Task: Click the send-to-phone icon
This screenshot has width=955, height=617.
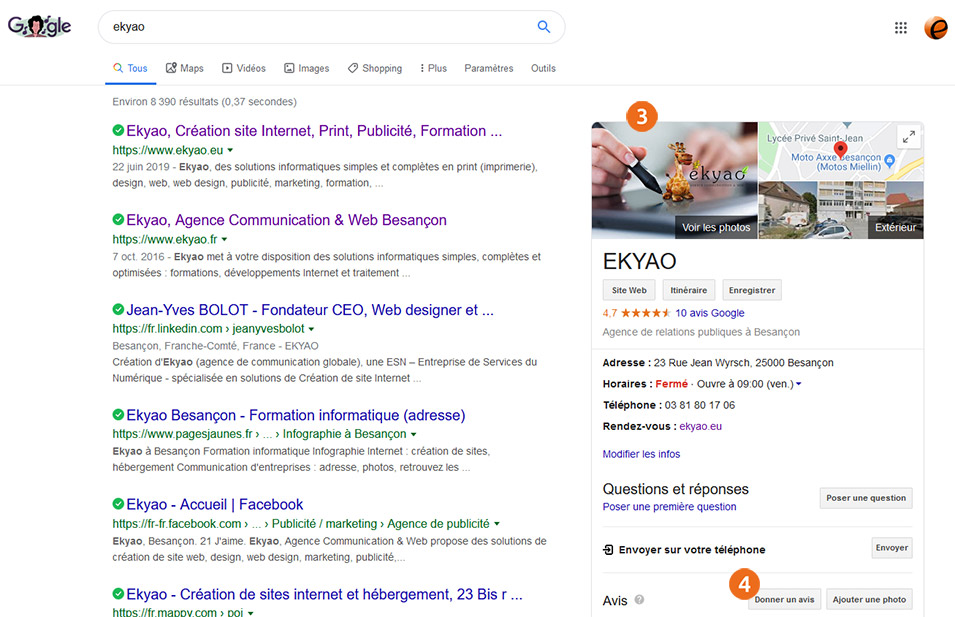Action: pyautogui.click(x=608, y=549)
